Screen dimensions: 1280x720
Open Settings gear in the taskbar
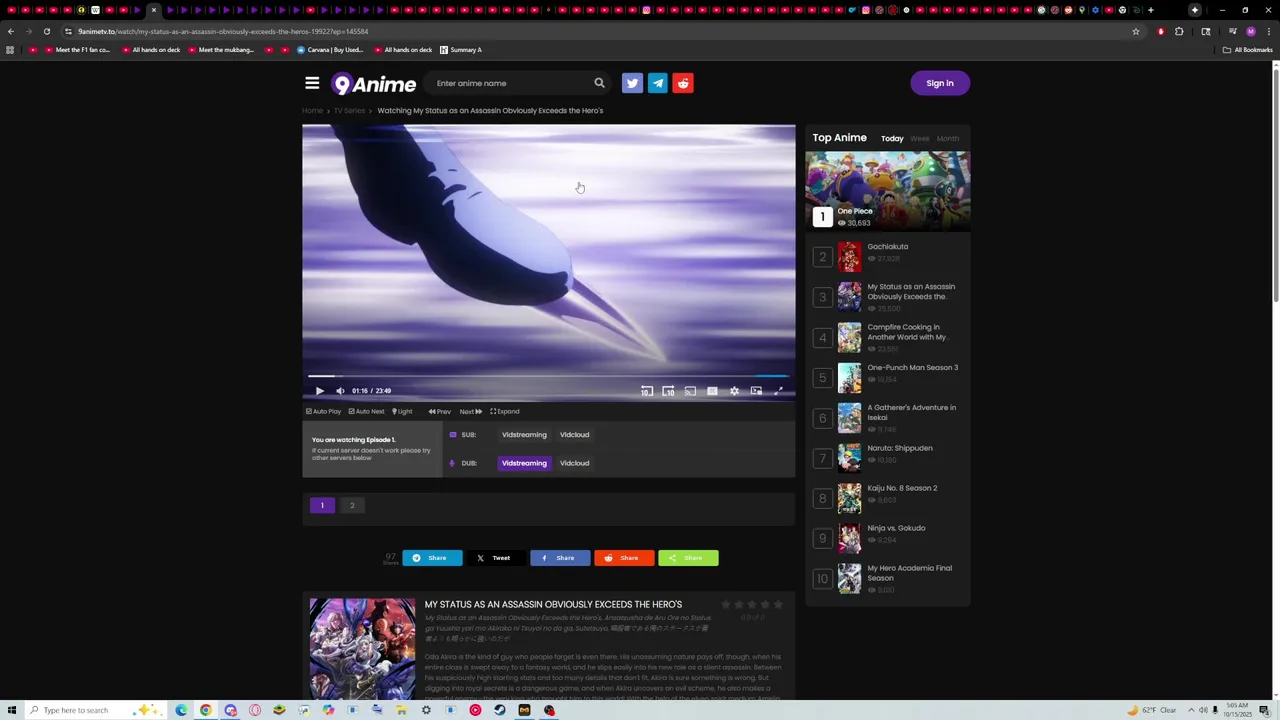(x=426, y=710)
